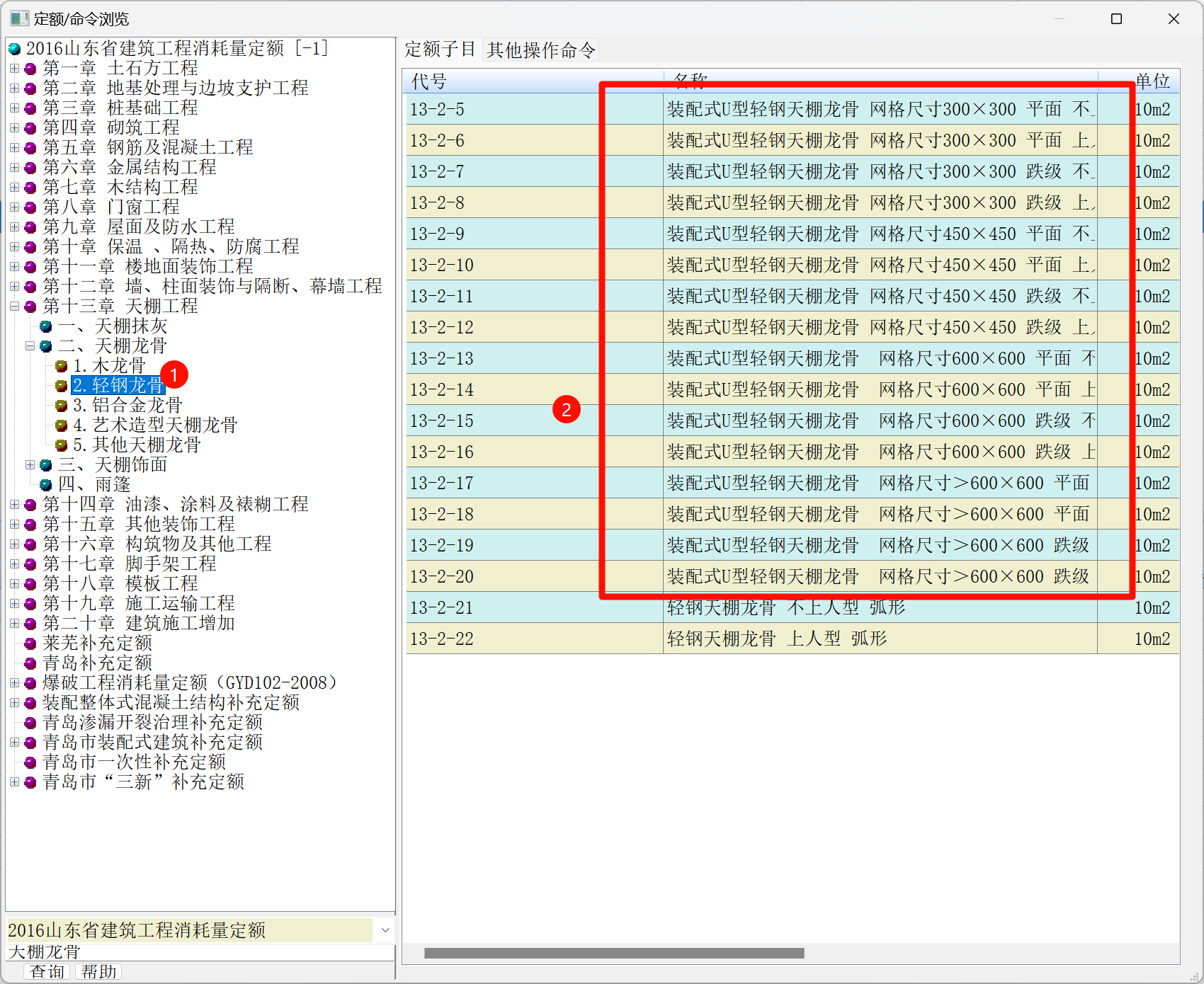Expand 第五章 钢筋及混凝土工程 node

14,148
